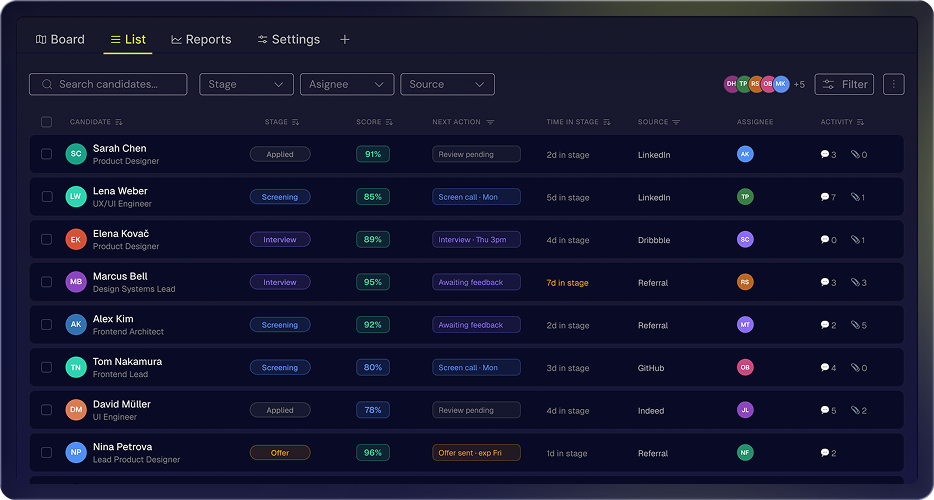Click the 78% score for David Müller
The width and height of the screenshot is (934, 500).
[x=373, y=410]
